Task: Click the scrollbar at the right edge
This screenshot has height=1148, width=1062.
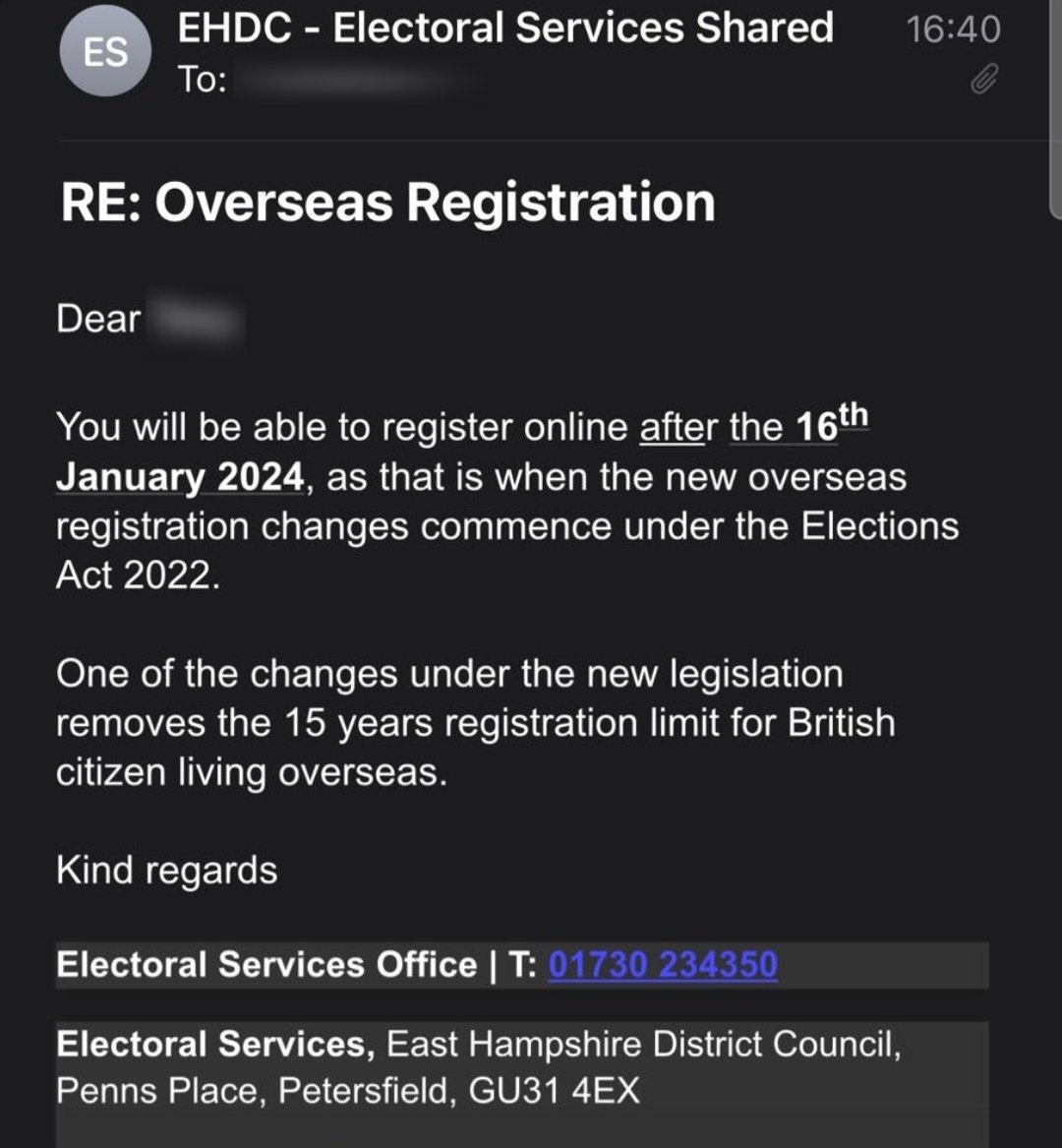Action: (x=1055, y=108)
